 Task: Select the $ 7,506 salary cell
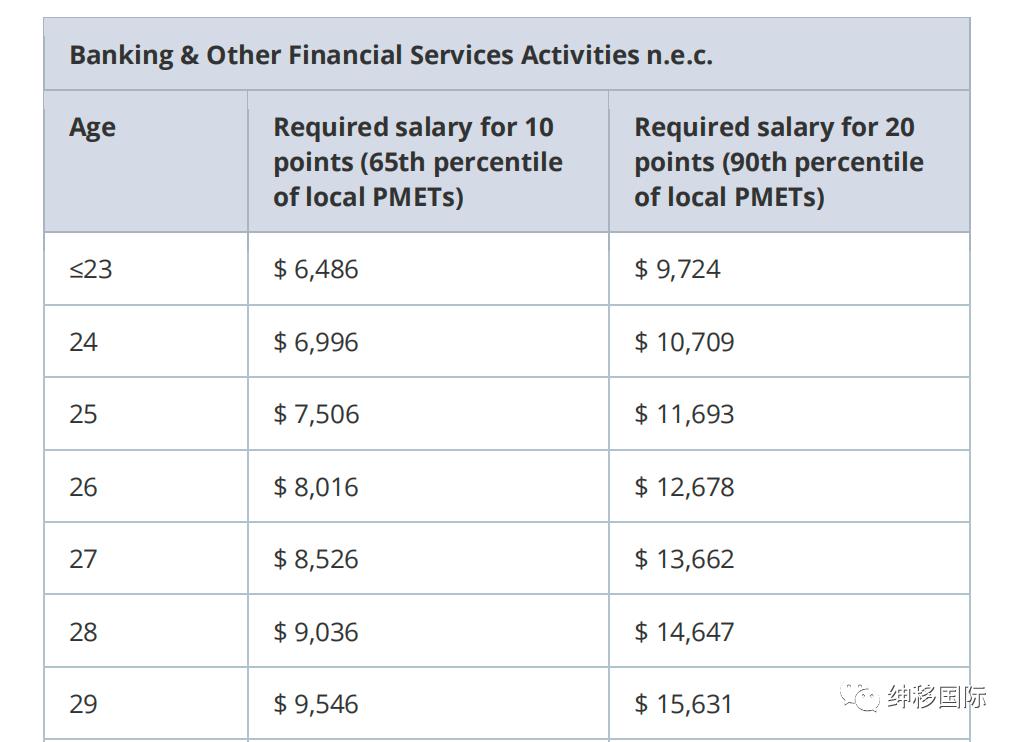[316, 414]
